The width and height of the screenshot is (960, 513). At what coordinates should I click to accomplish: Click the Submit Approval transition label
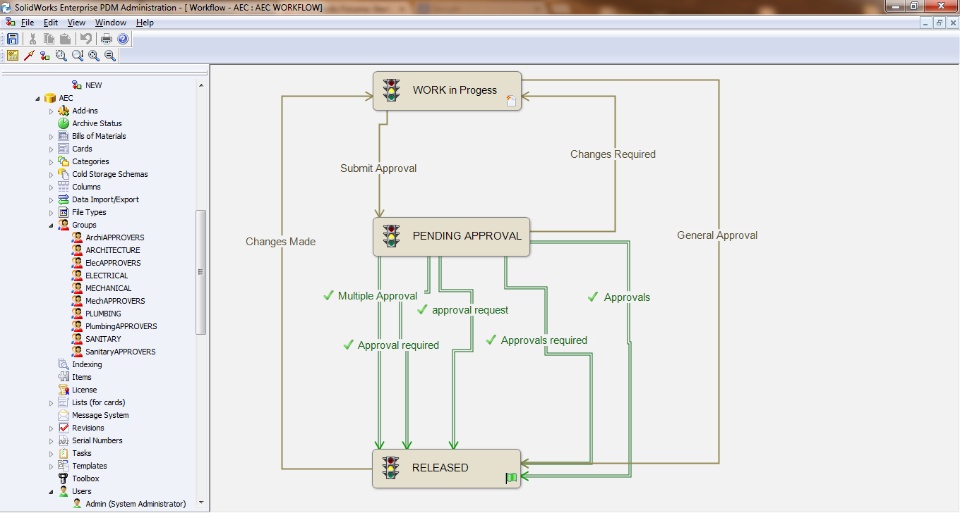coord(378,168)
